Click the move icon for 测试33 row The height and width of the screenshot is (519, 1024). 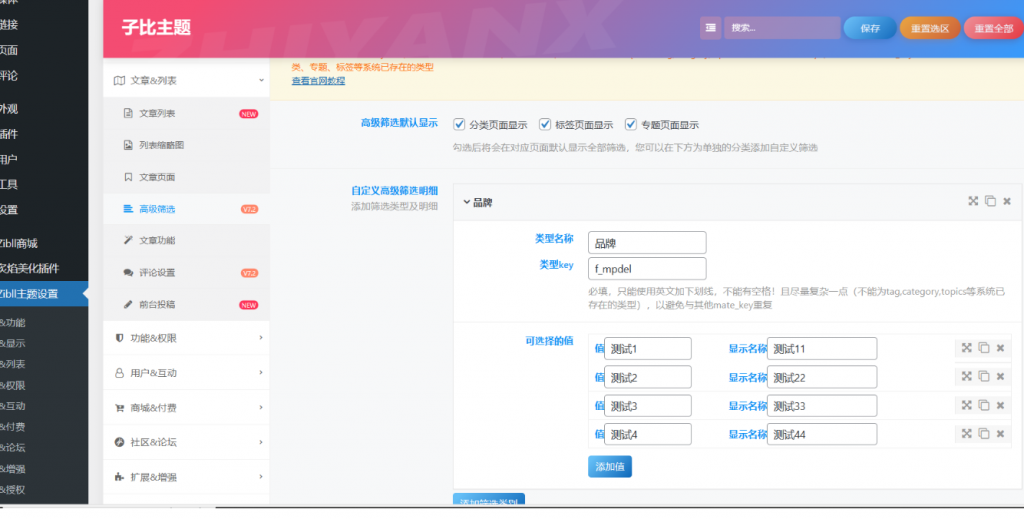[967, 405]
